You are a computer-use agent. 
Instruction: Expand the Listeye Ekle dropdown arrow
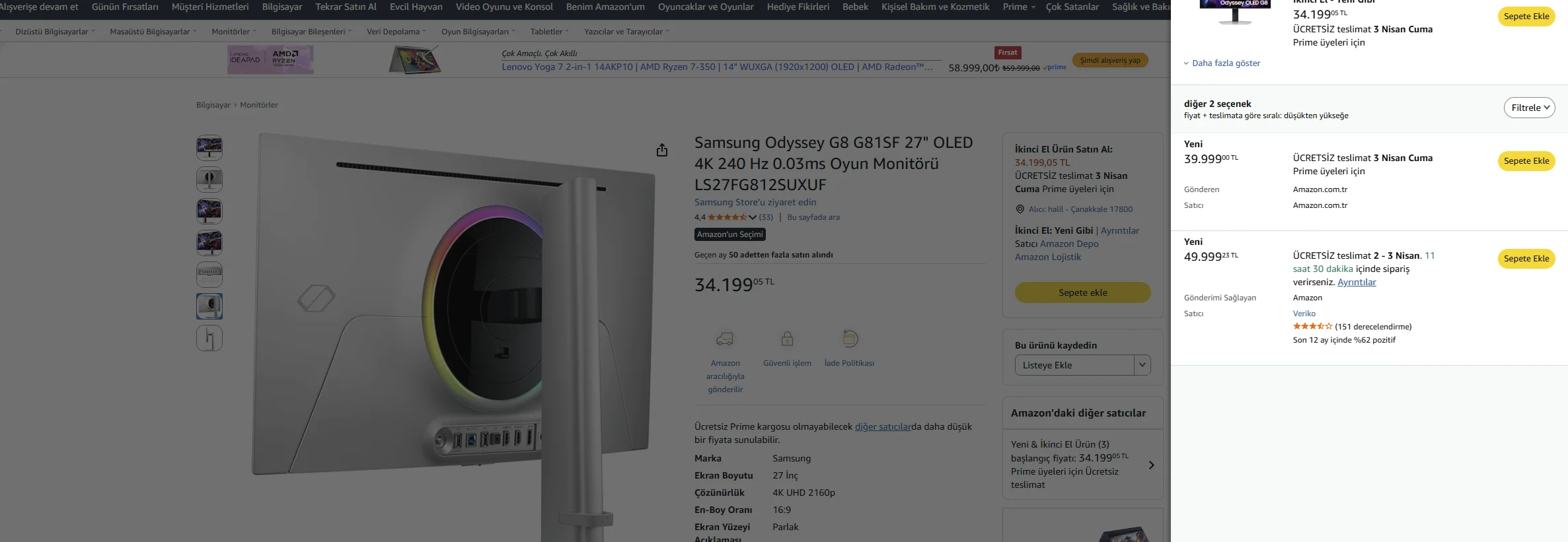pos(1142,365)
